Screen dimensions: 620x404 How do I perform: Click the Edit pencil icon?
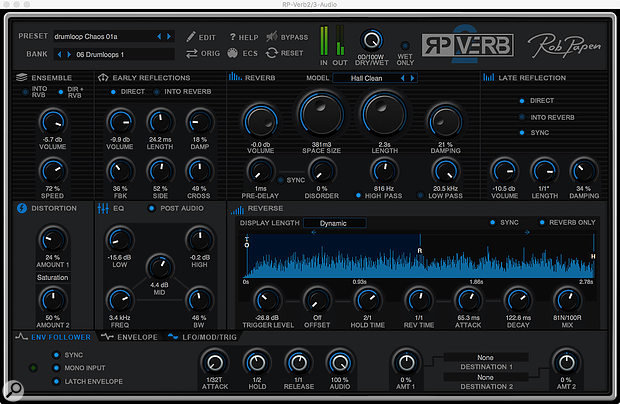pos(191,37)
